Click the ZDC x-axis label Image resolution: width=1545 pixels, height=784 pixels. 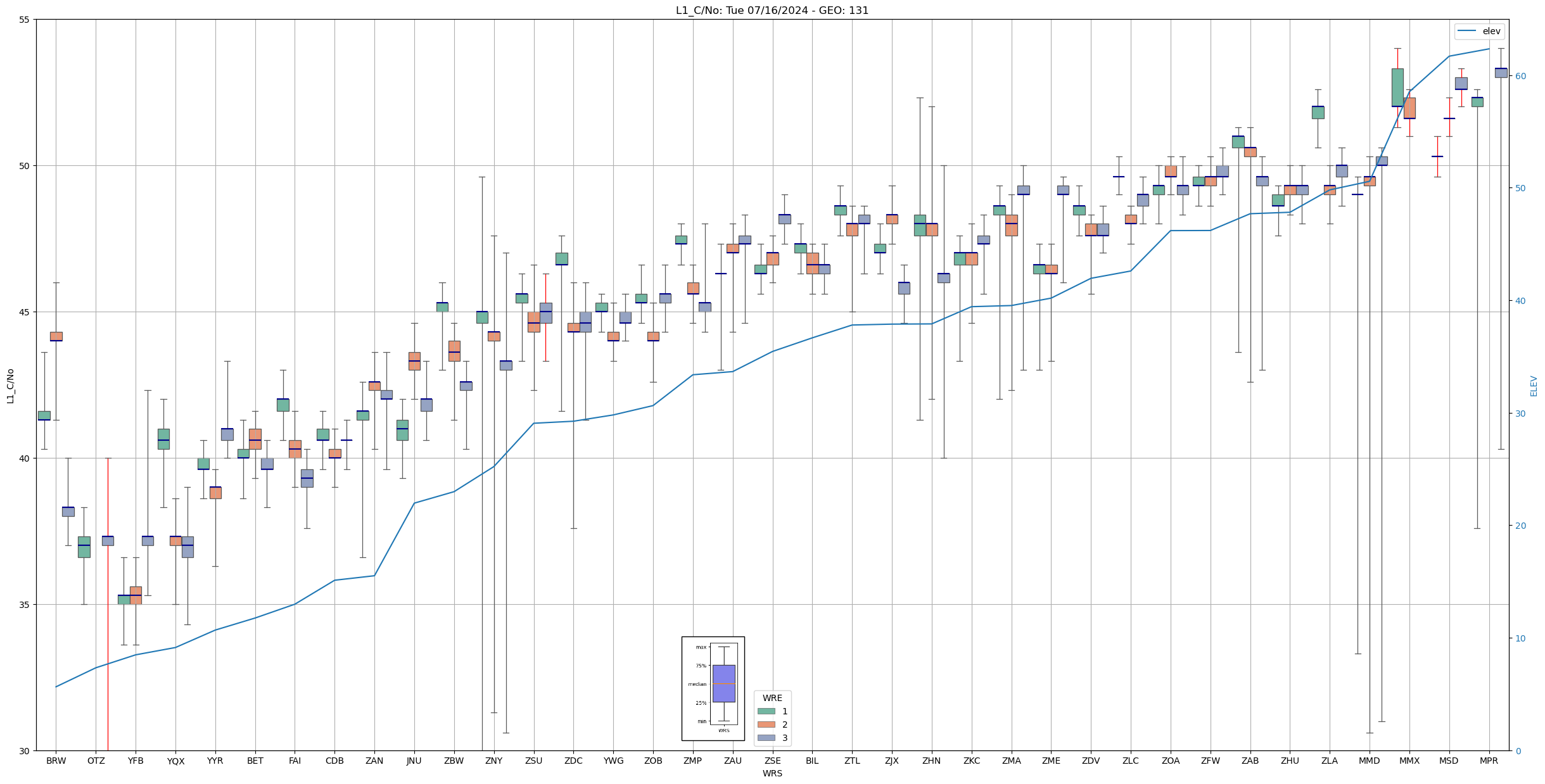573,761
